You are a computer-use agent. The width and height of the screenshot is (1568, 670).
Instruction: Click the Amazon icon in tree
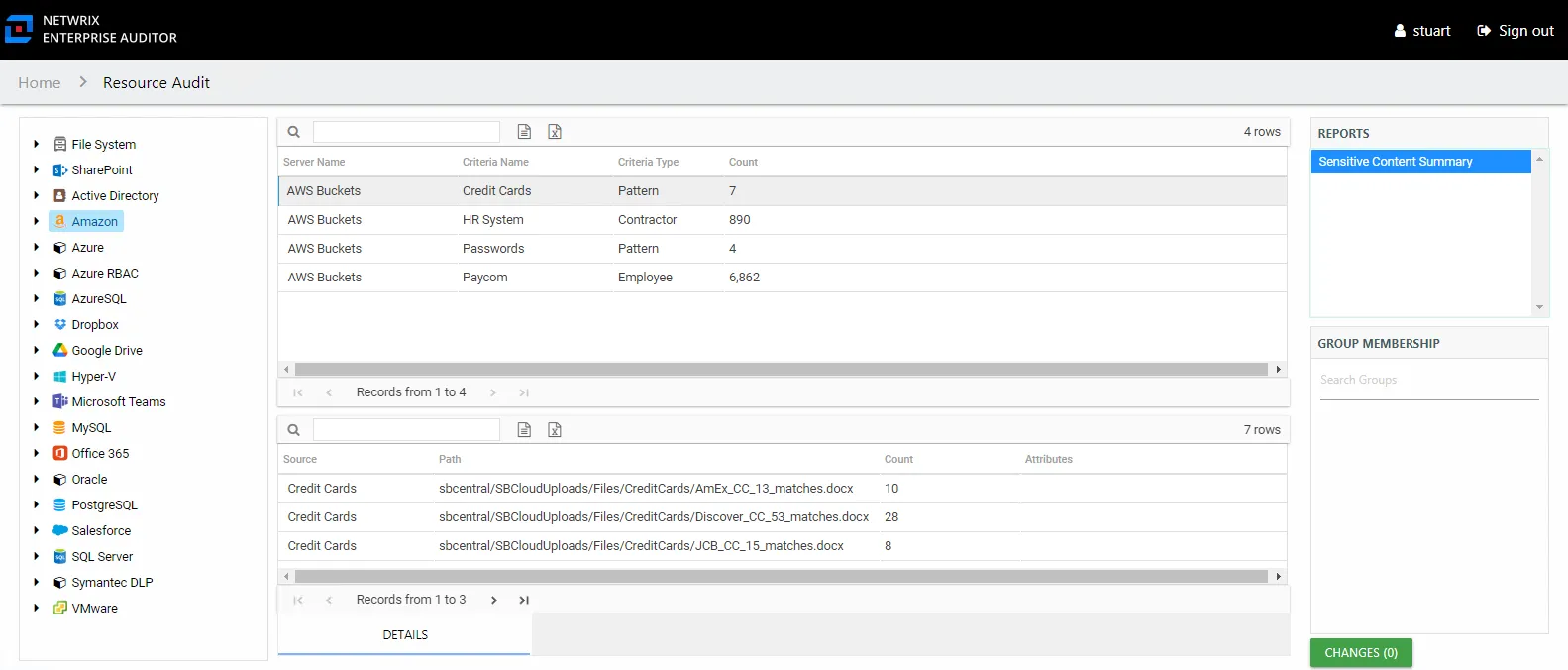(60, 221)
